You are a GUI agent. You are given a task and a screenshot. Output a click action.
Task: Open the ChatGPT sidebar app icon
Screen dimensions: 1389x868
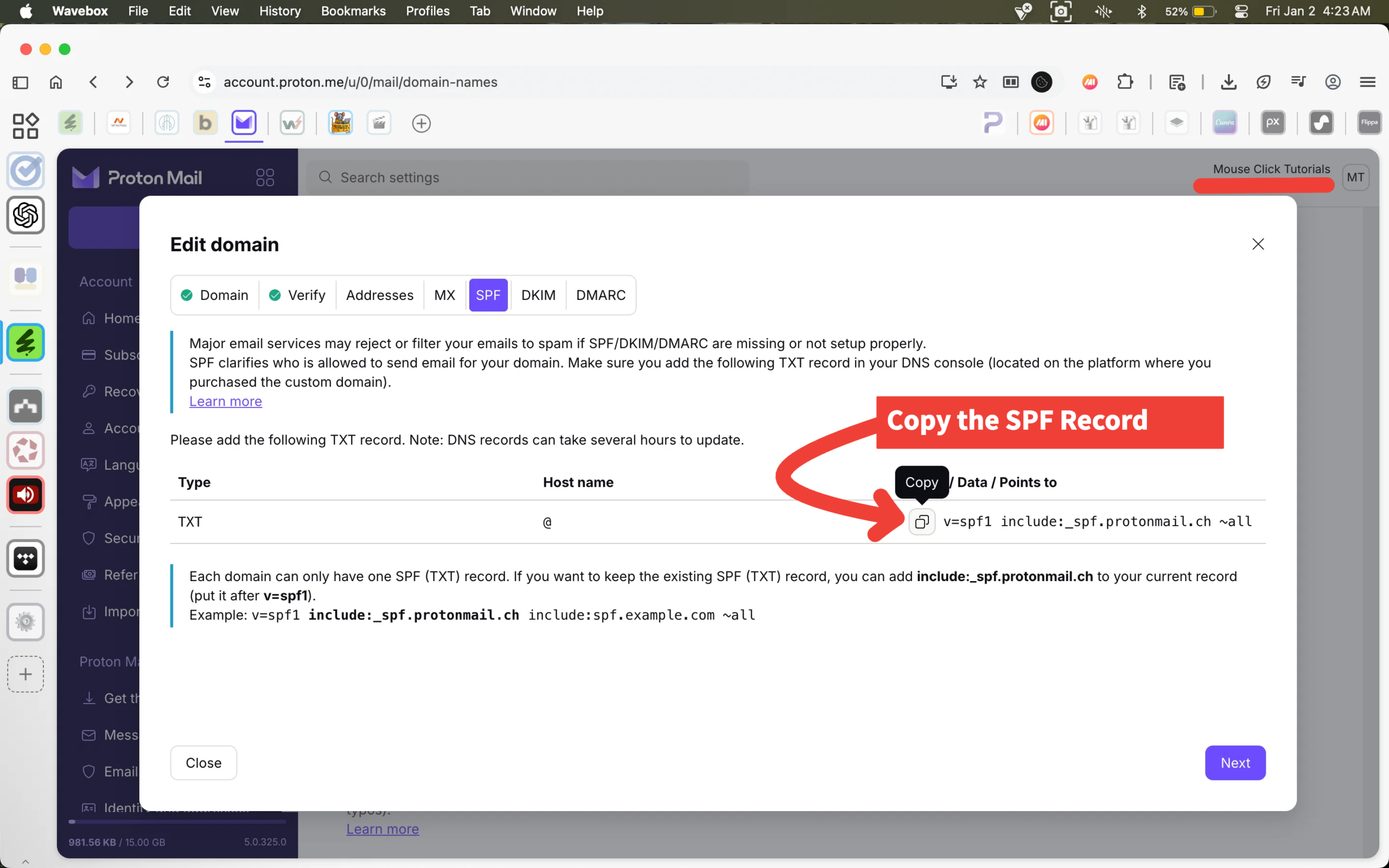(x=26, y=215)
